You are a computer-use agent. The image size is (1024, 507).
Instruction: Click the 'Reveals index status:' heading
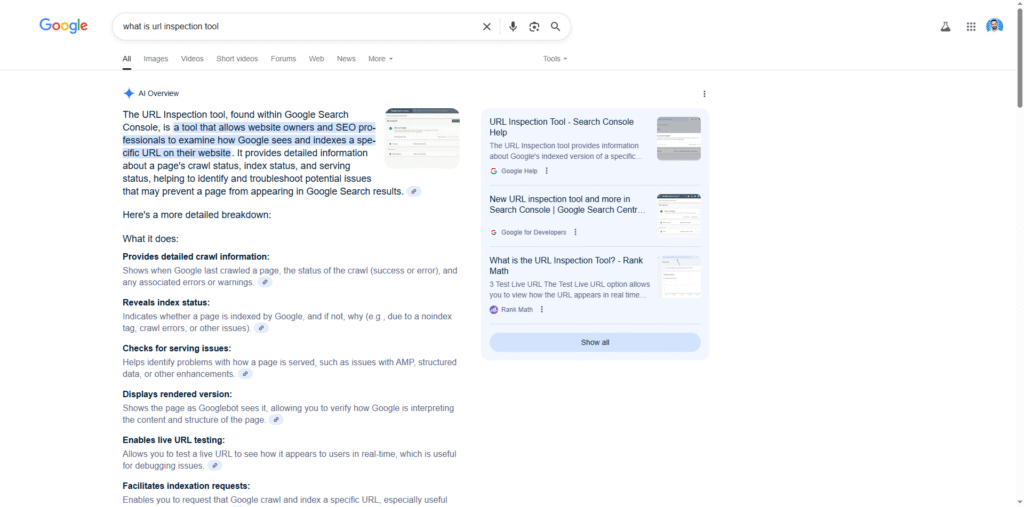[x=166, y=303]
